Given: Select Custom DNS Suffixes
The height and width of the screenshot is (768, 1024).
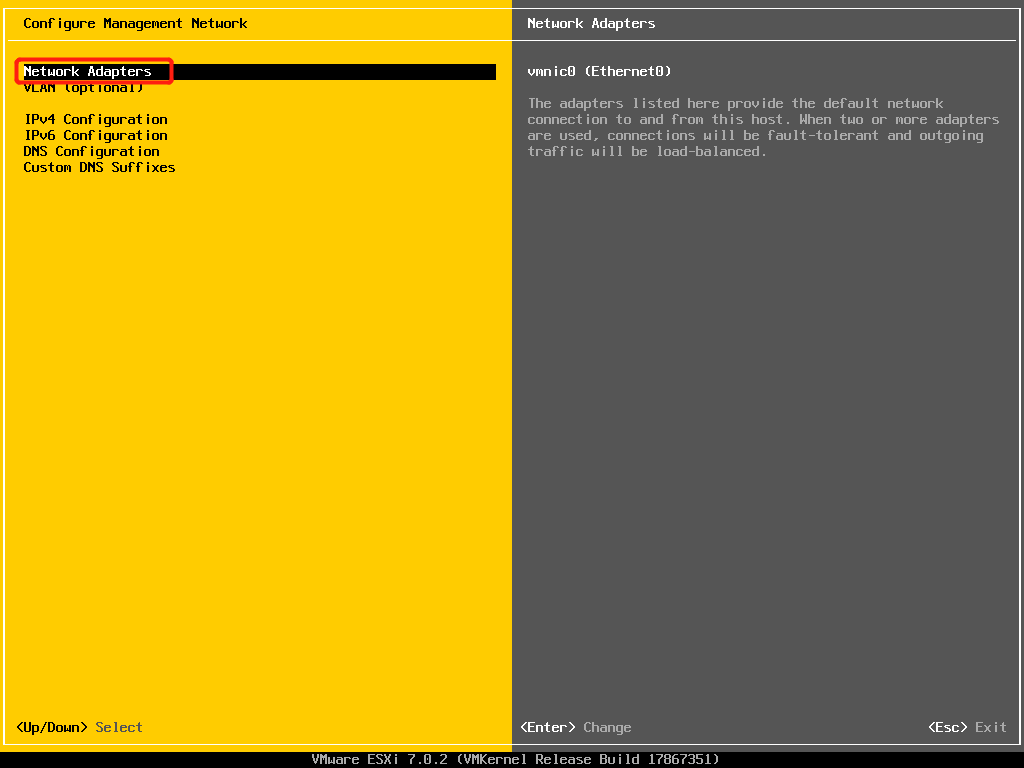Looking at the screenshot, I should (99, 167).
